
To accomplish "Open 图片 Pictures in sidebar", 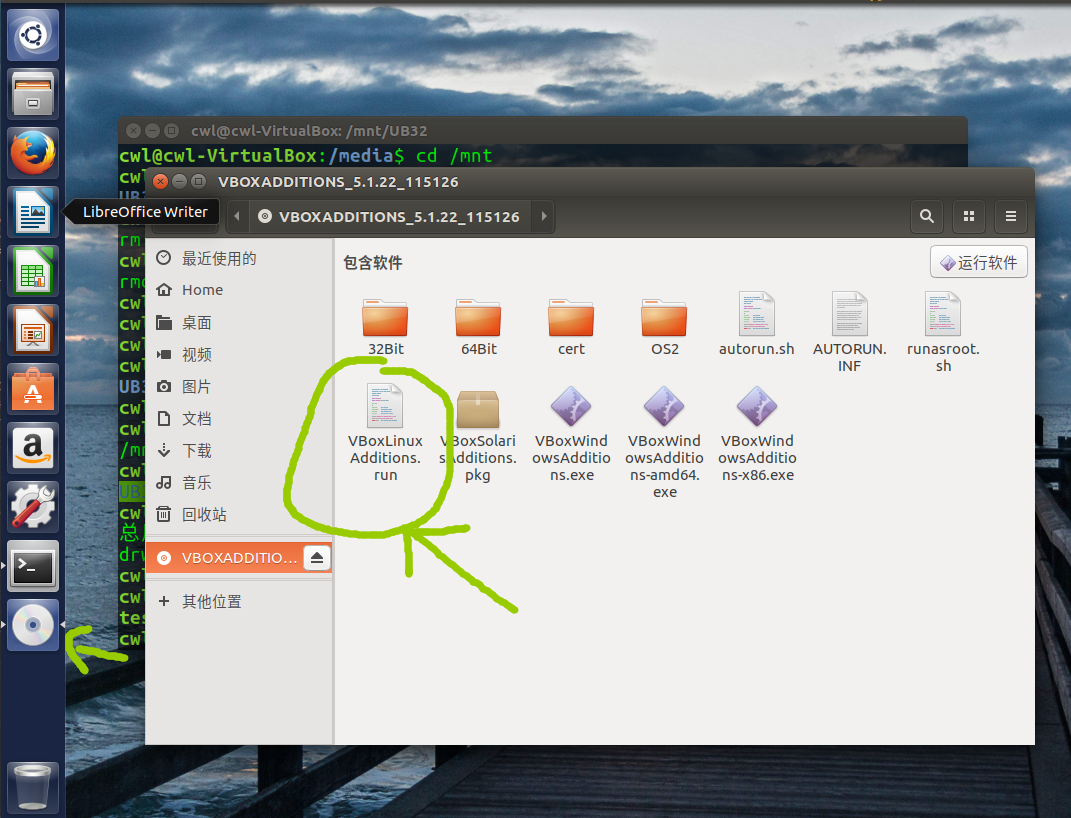I will point(239,386).
